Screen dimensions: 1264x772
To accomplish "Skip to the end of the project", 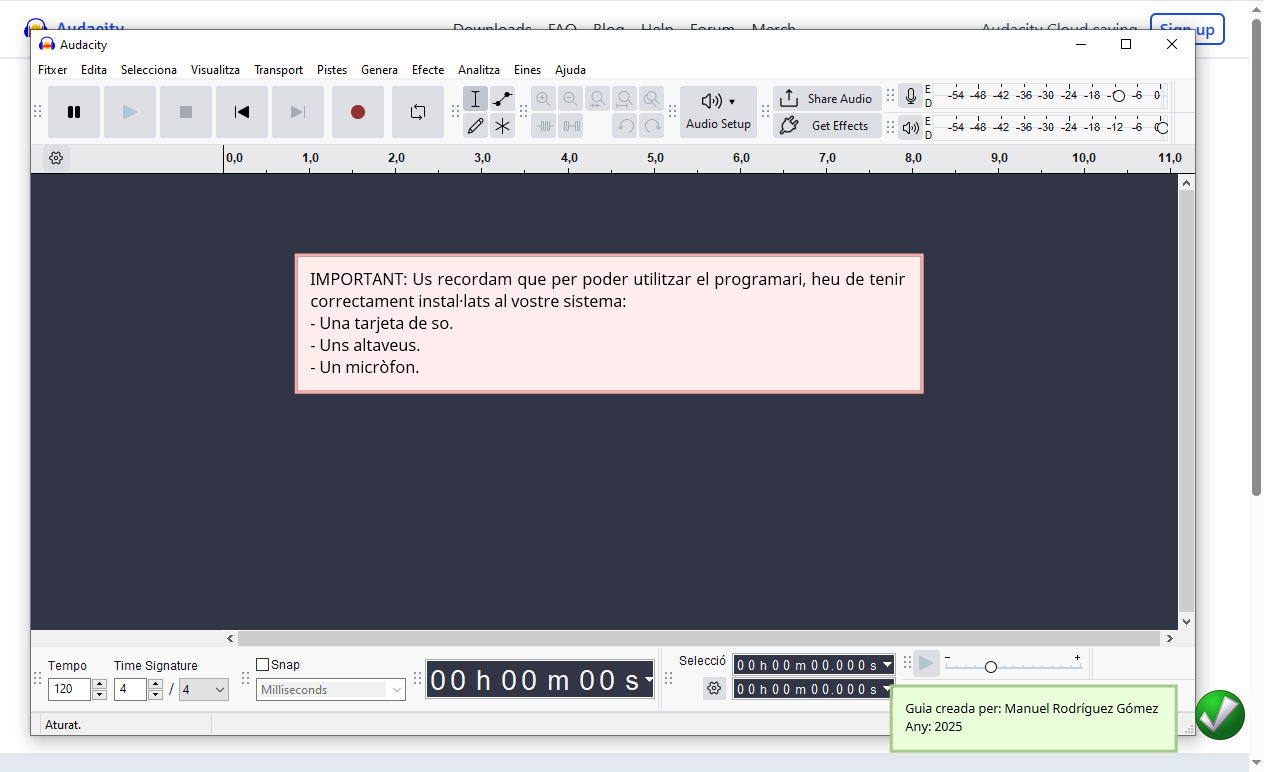I will [298, 112].
